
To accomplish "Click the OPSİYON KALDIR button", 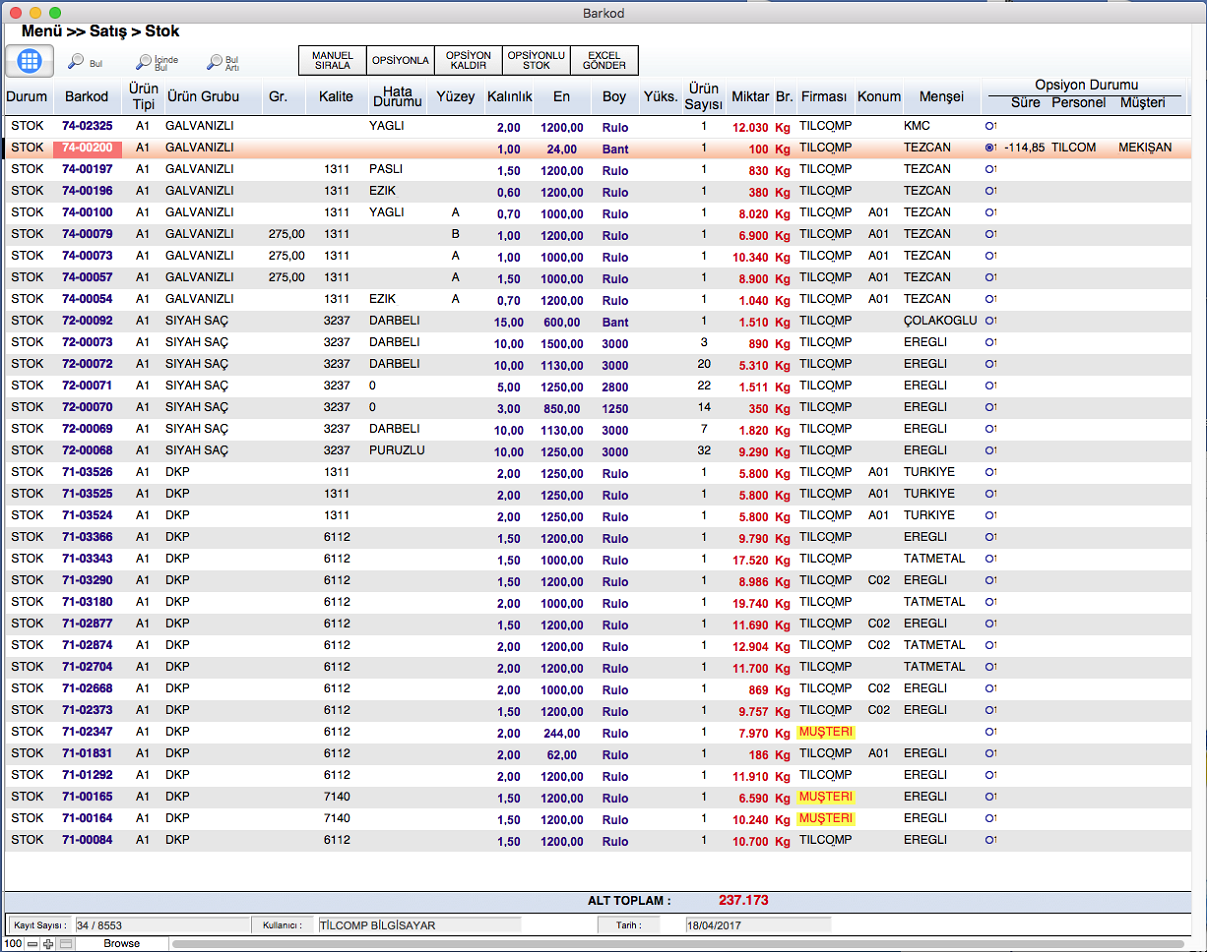I will (468, 61).
